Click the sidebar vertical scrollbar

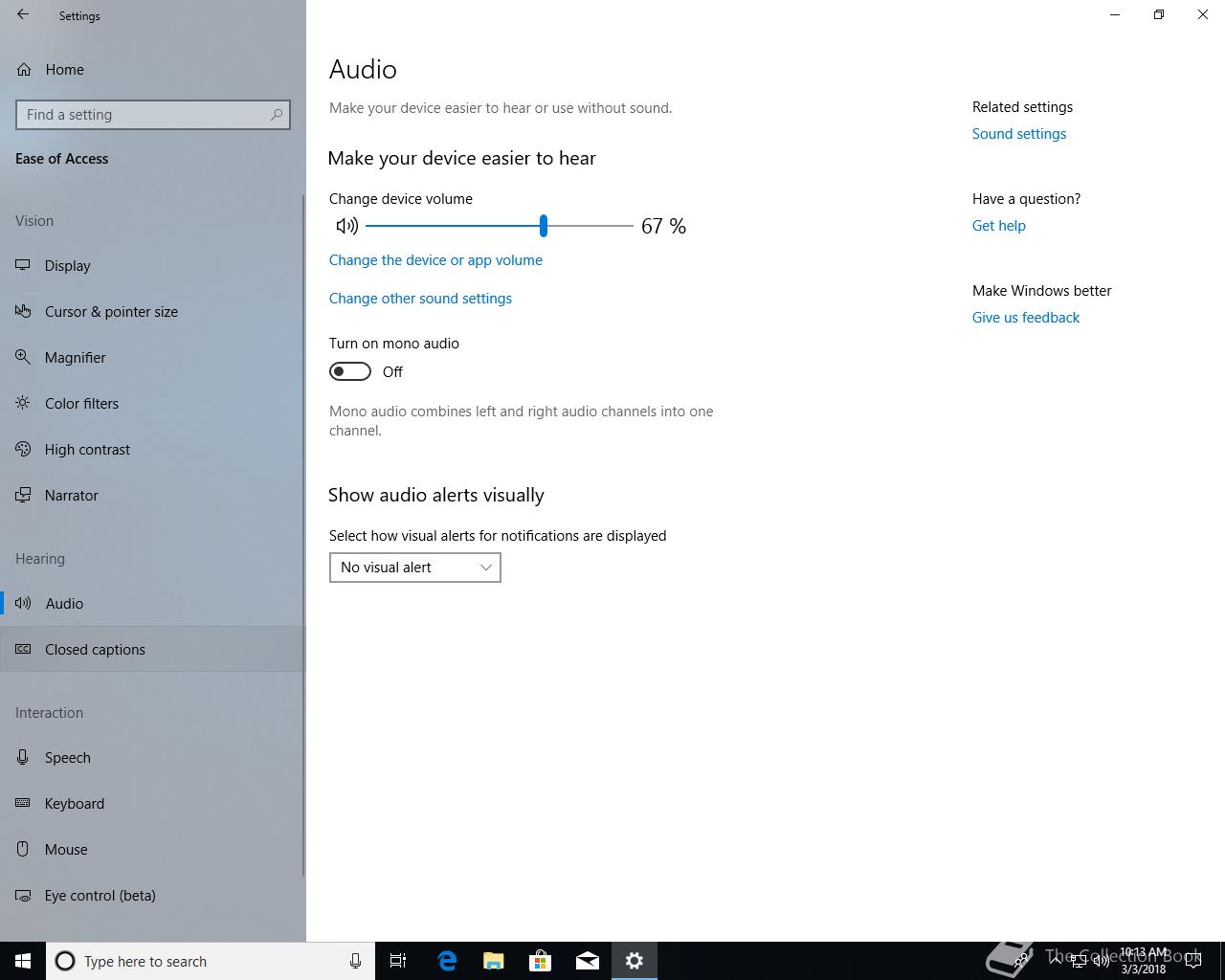303,534
